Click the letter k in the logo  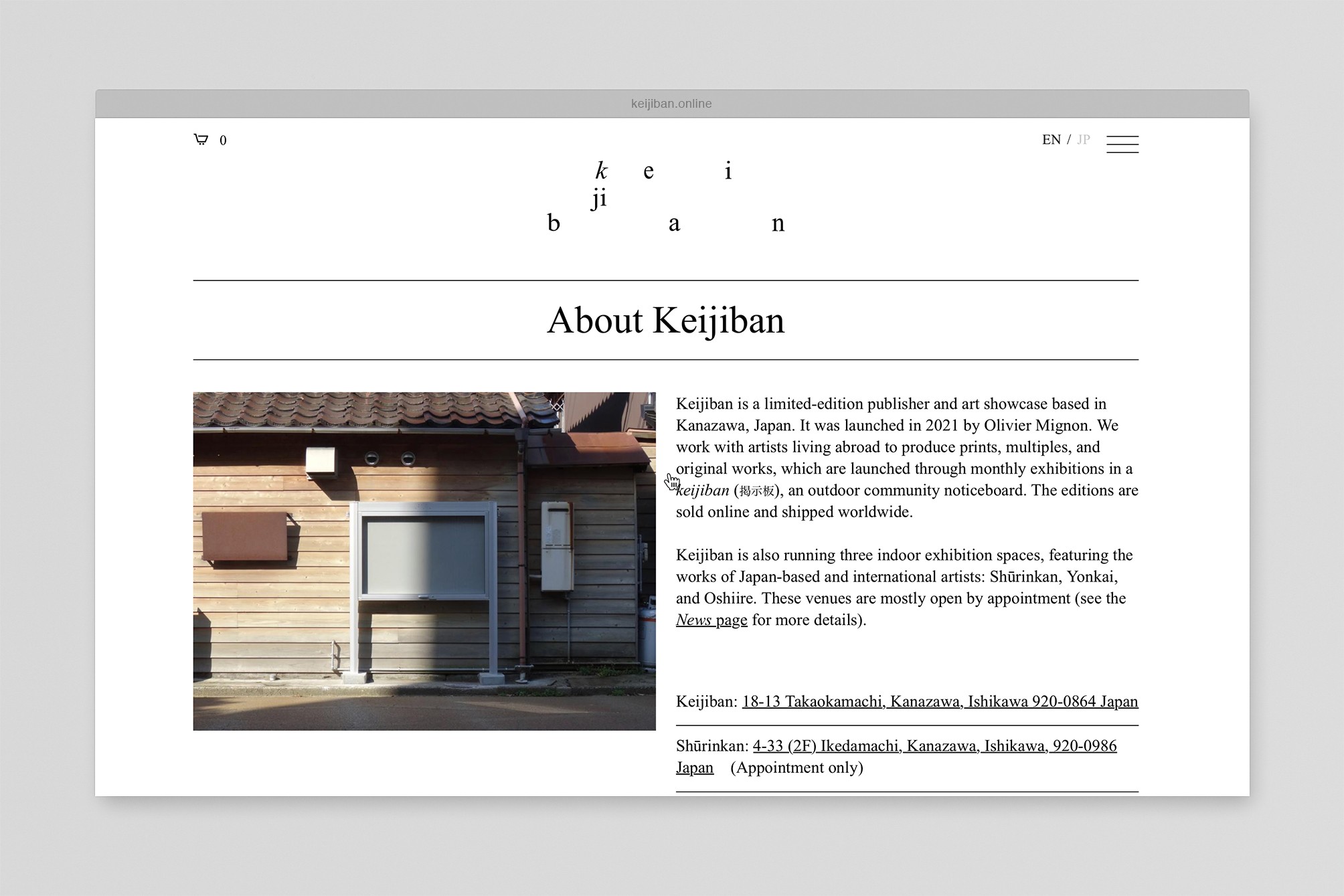coord(601,171)
